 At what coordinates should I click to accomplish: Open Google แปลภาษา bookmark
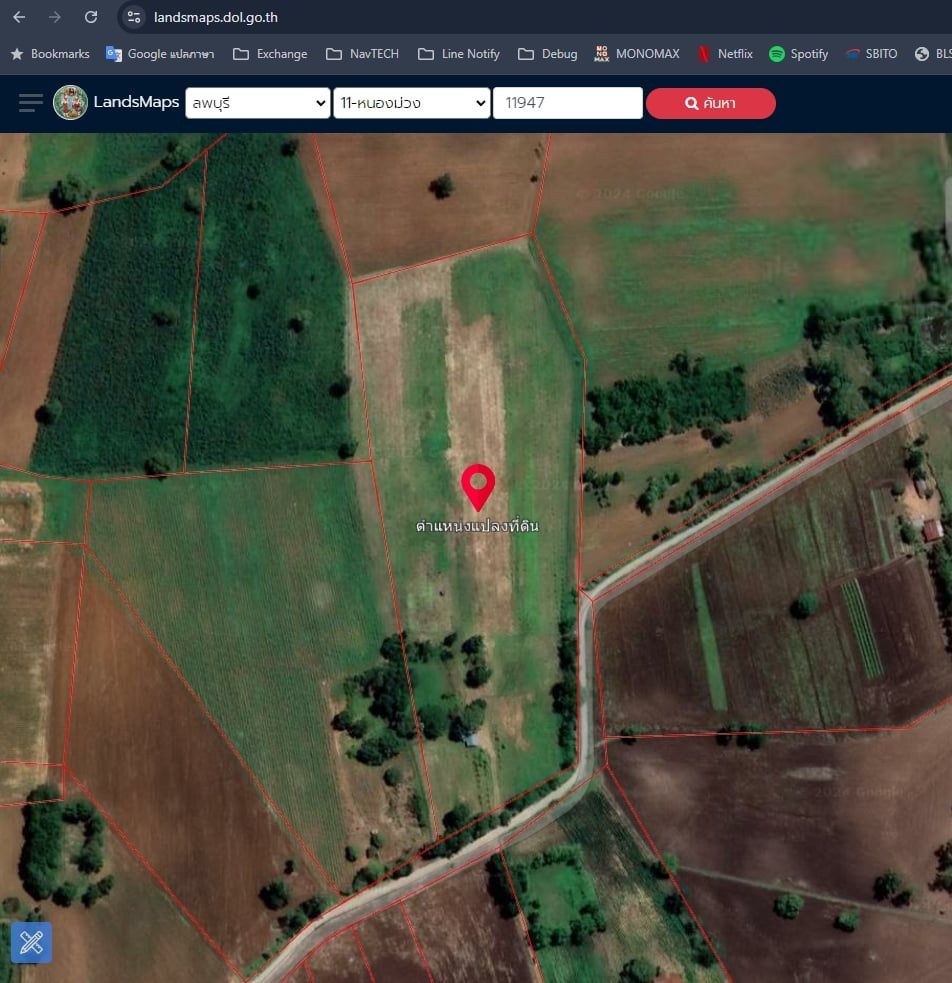tap(160, 54)
